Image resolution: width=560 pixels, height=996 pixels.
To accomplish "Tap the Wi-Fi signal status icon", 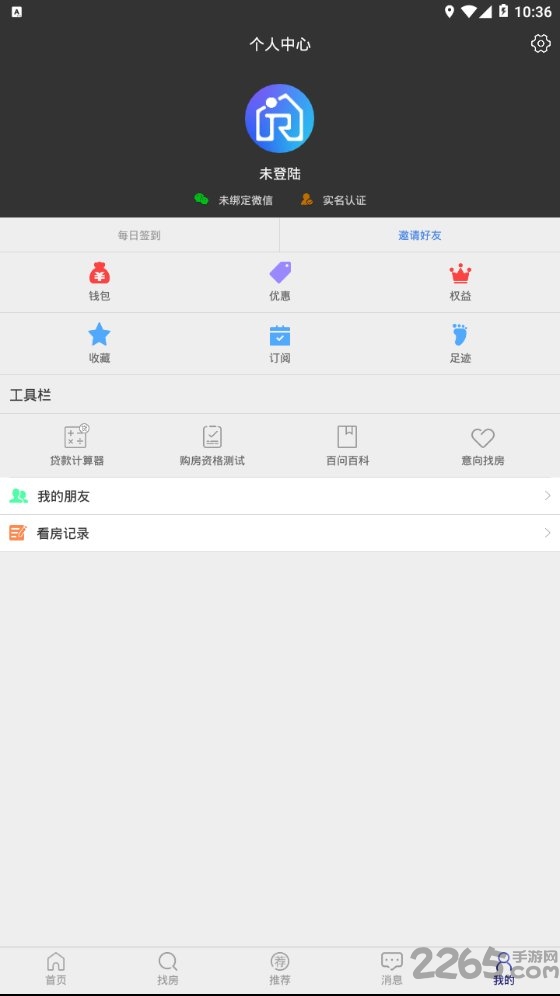I will click(x=469, y=11).
